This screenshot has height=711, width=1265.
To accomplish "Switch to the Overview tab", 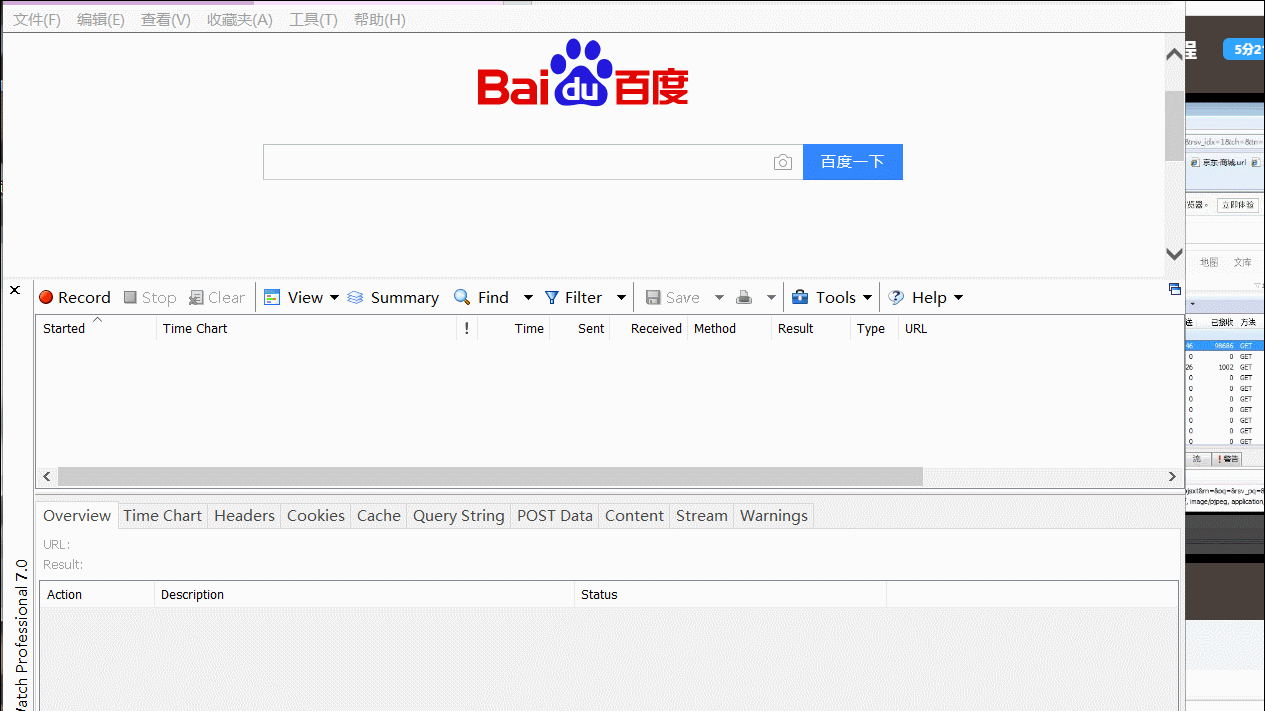I will (x=77, y=515).
